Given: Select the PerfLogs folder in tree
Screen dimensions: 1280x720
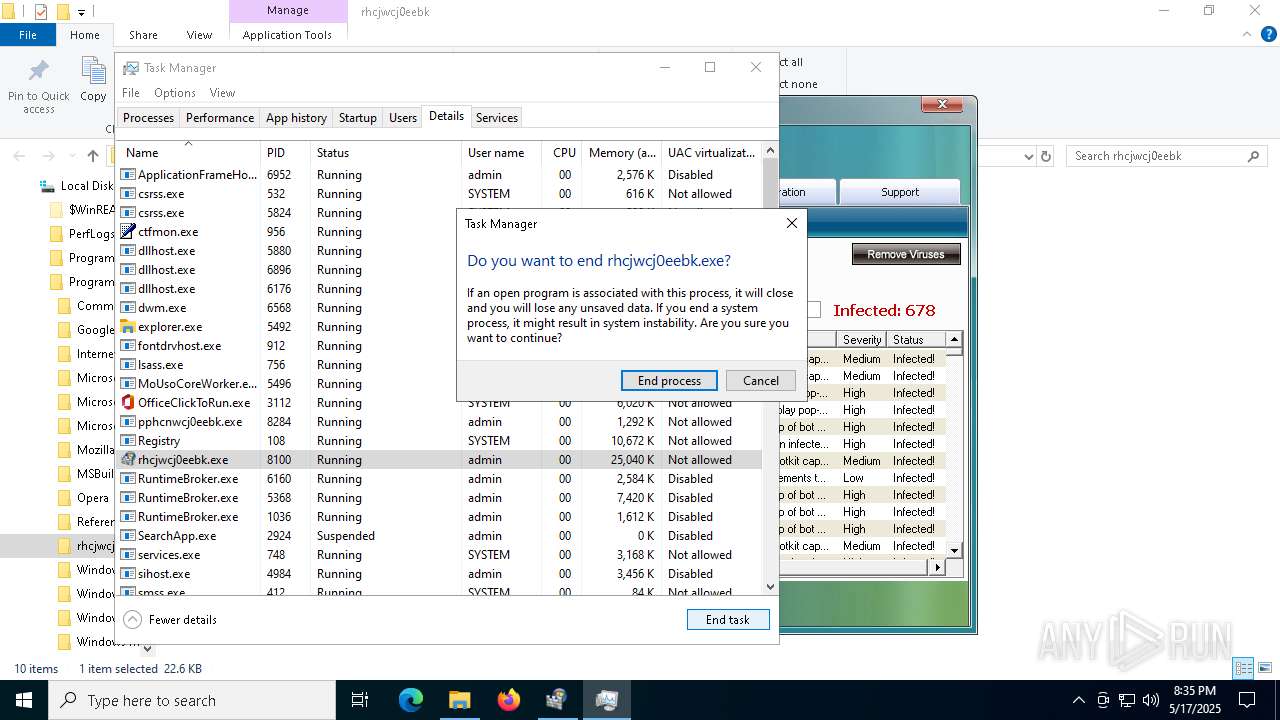Looking at the screenshot, I should pos(82,234).
